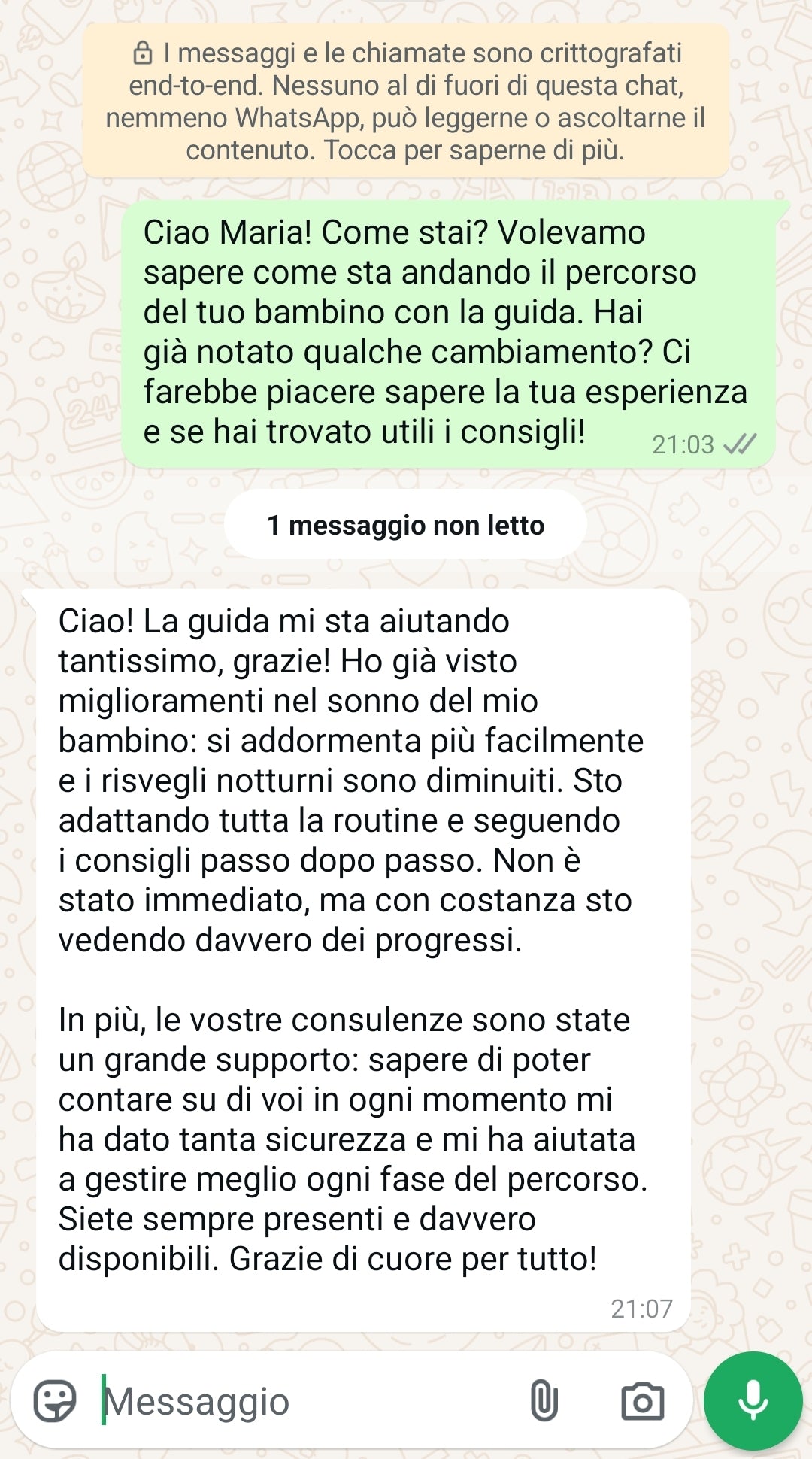This screenshot has width=812, height=1459.
Task: Open the camera from the message bar
Action: click(x=642, y=1401)
